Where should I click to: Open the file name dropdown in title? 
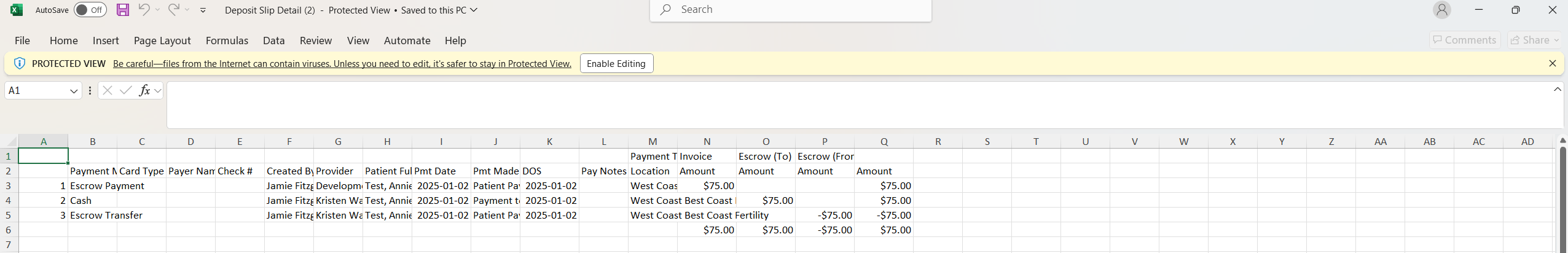pyautogui.click(x=474, y=10)
